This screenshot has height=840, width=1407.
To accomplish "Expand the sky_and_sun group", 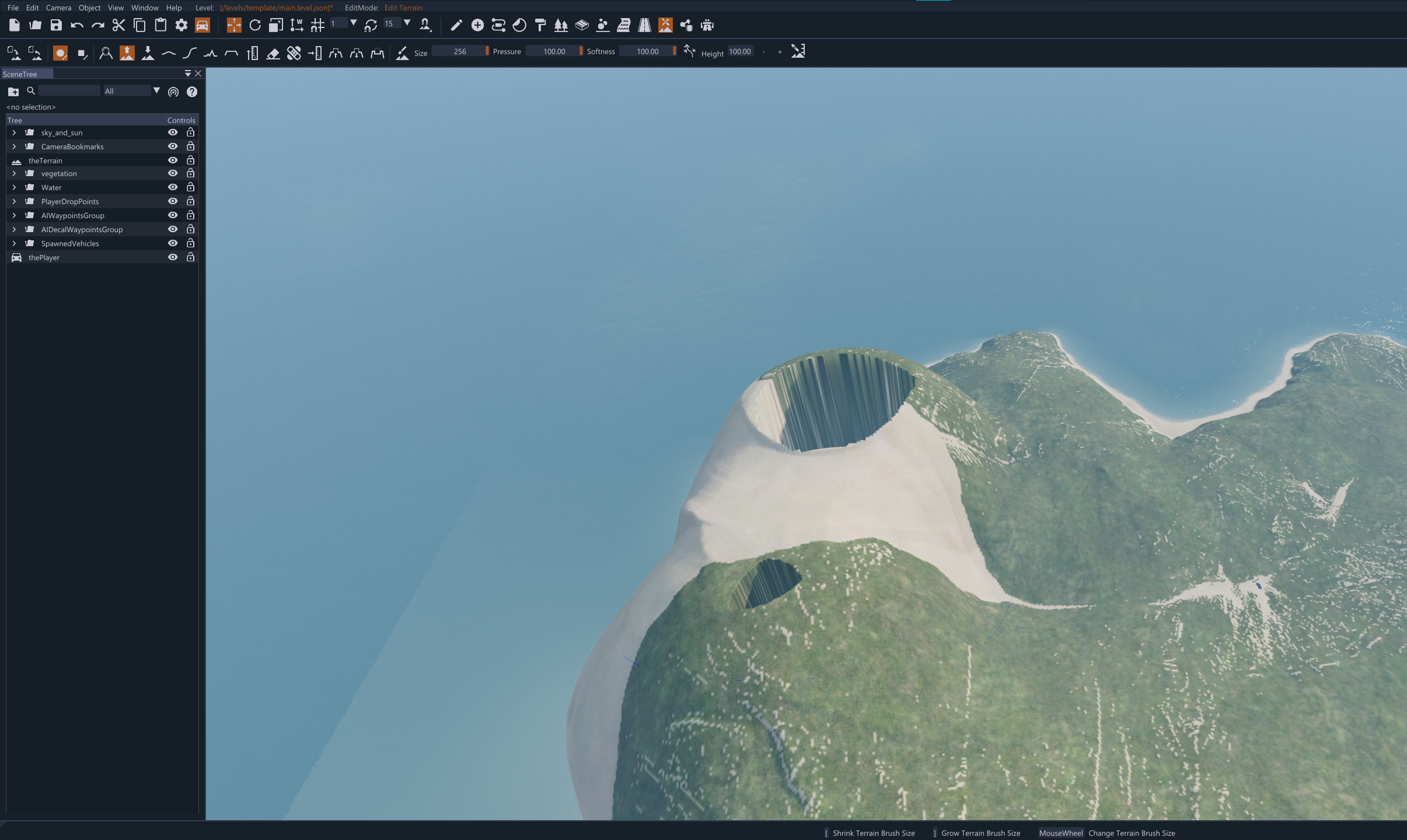I will click(x=14, y=133).
